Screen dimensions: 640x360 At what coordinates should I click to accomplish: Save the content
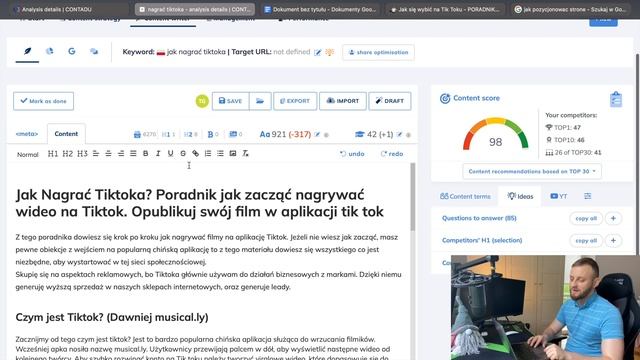click(x=231, y=101)
